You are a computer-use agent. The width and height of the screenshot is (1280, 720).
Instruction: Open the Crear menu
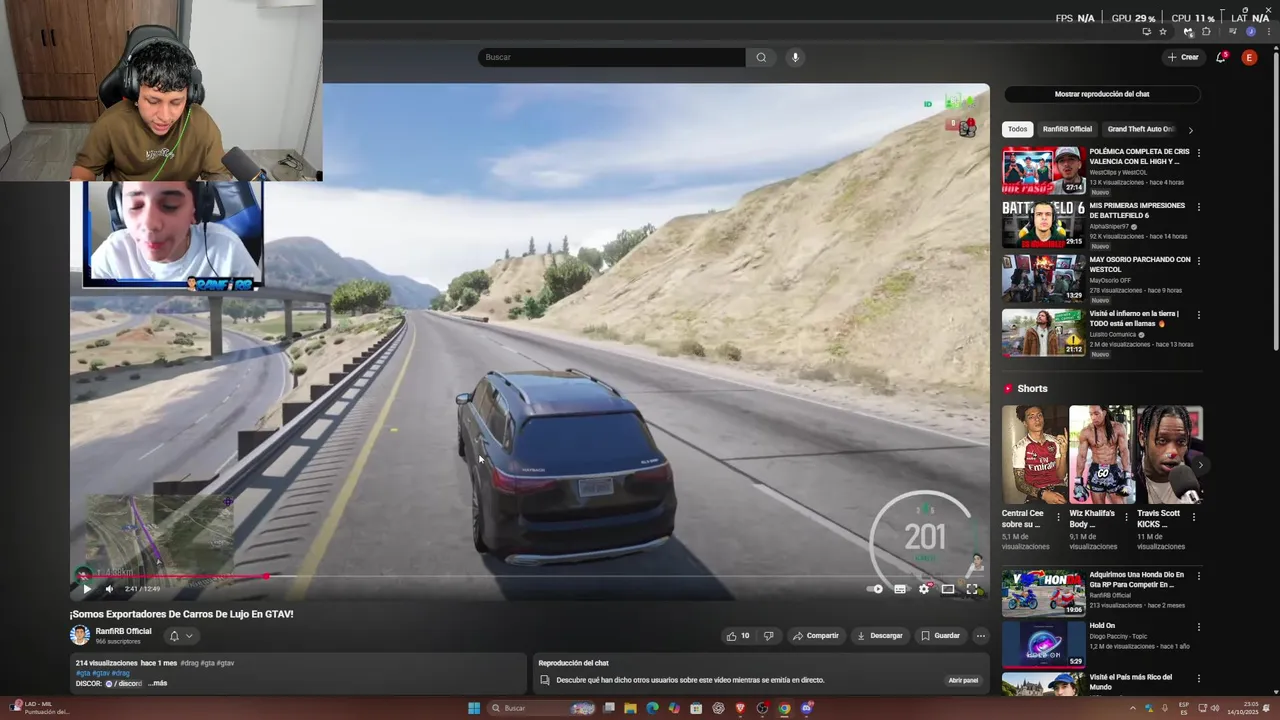coord(1183,57)
